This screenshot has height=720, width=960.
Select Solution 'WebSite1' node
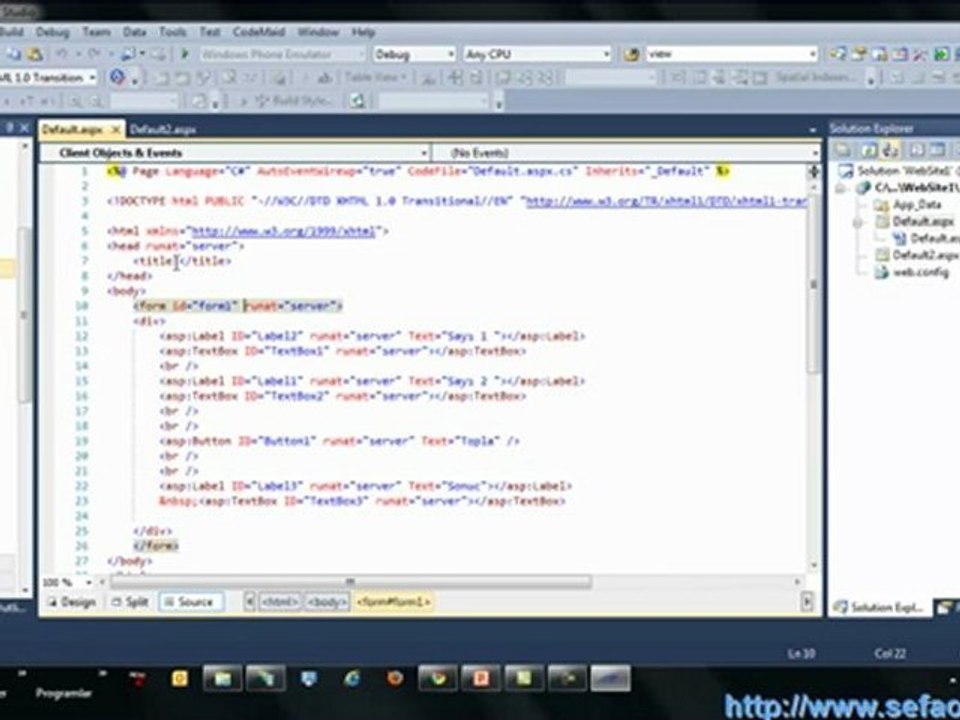click(x=898, y=171)
